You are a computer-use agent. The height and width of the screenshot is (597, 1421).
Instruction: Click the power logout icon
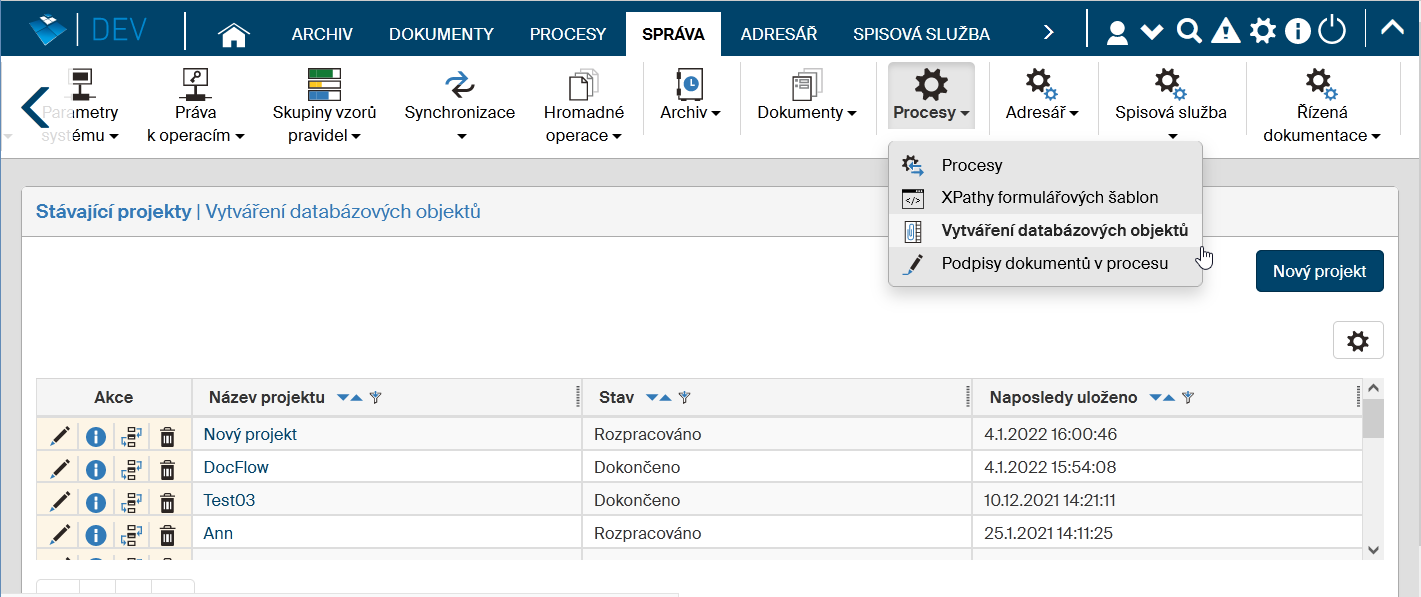(x=1332, y=32)
